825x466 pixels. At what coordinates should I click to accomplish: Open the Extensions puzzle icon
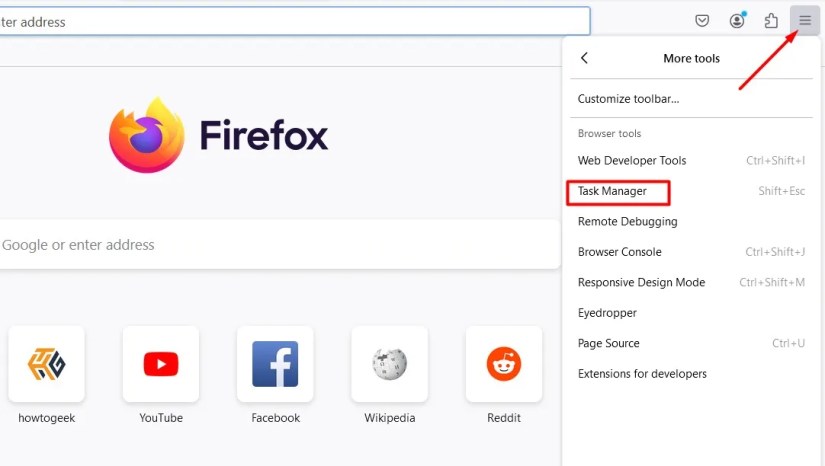[x=771, y=21]
